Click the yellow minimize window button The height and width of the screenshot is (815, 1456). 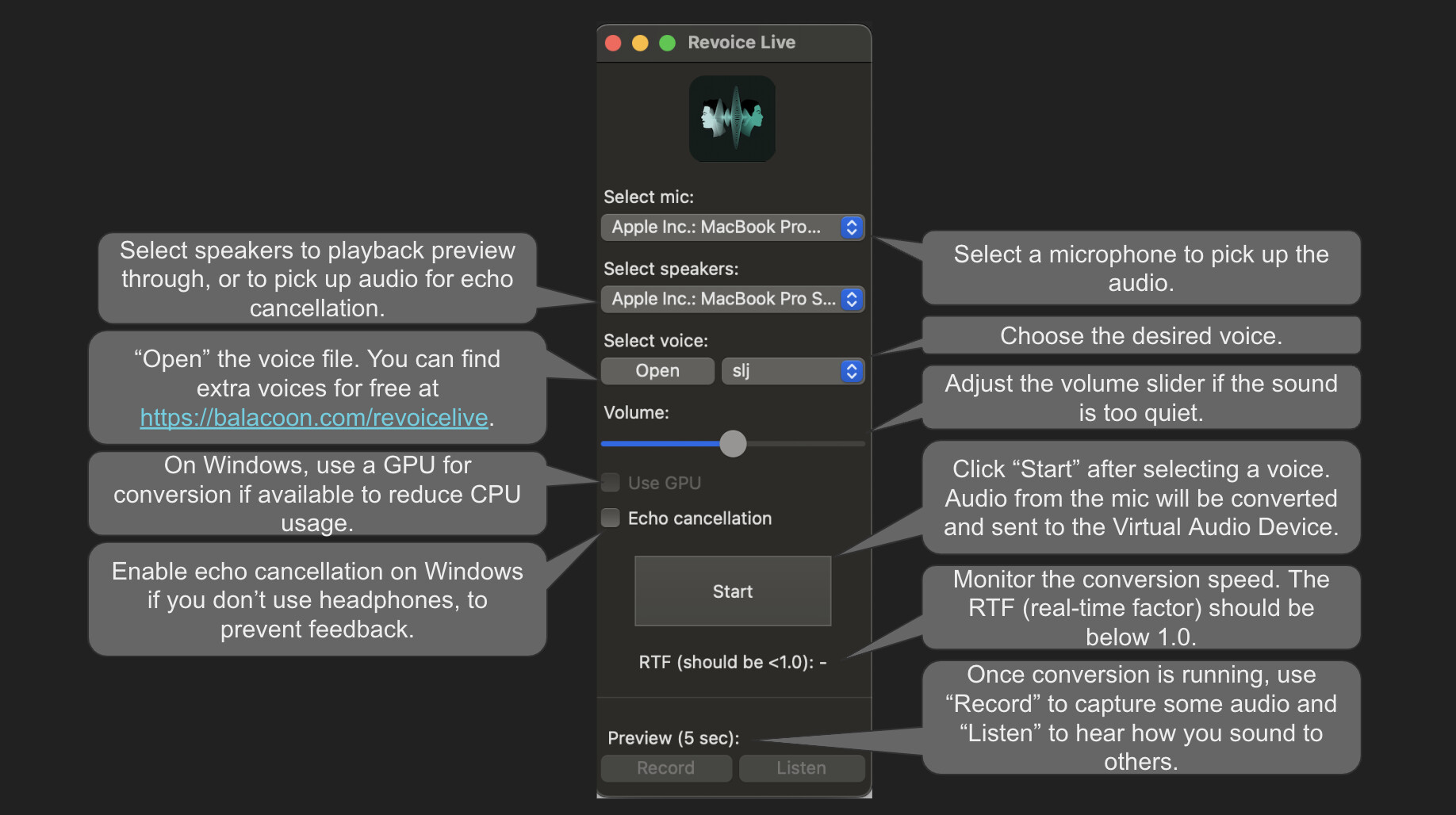pyautogui.click(x=640, y=43)
